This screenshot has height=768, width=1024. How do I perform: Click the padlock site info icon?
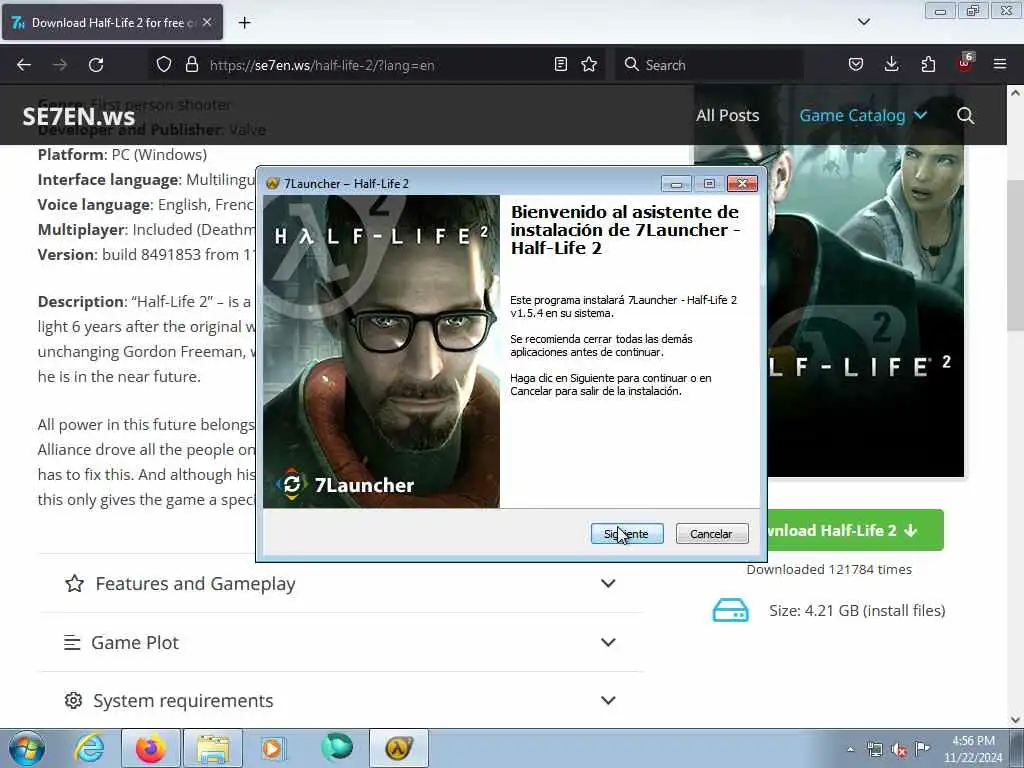pos(191,65)
